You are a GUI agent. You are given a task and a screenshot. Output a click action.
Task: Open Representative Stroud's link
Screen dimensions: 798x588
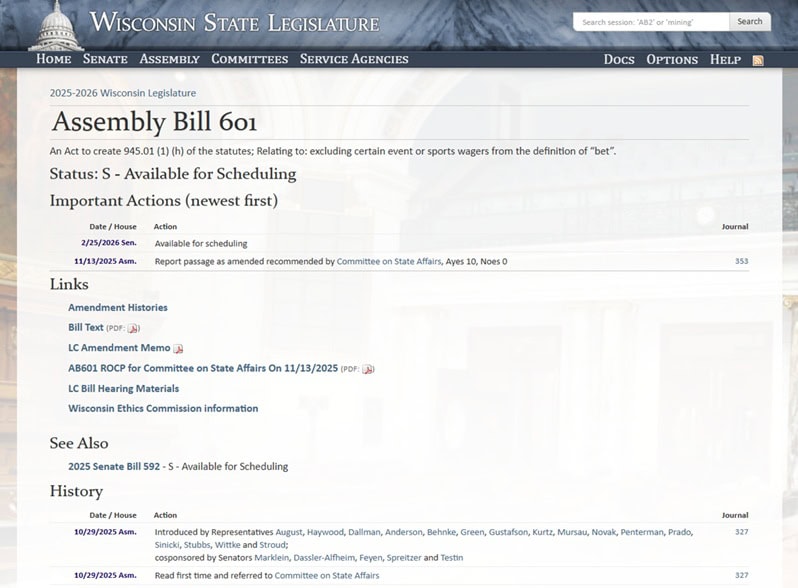[273, 545]
